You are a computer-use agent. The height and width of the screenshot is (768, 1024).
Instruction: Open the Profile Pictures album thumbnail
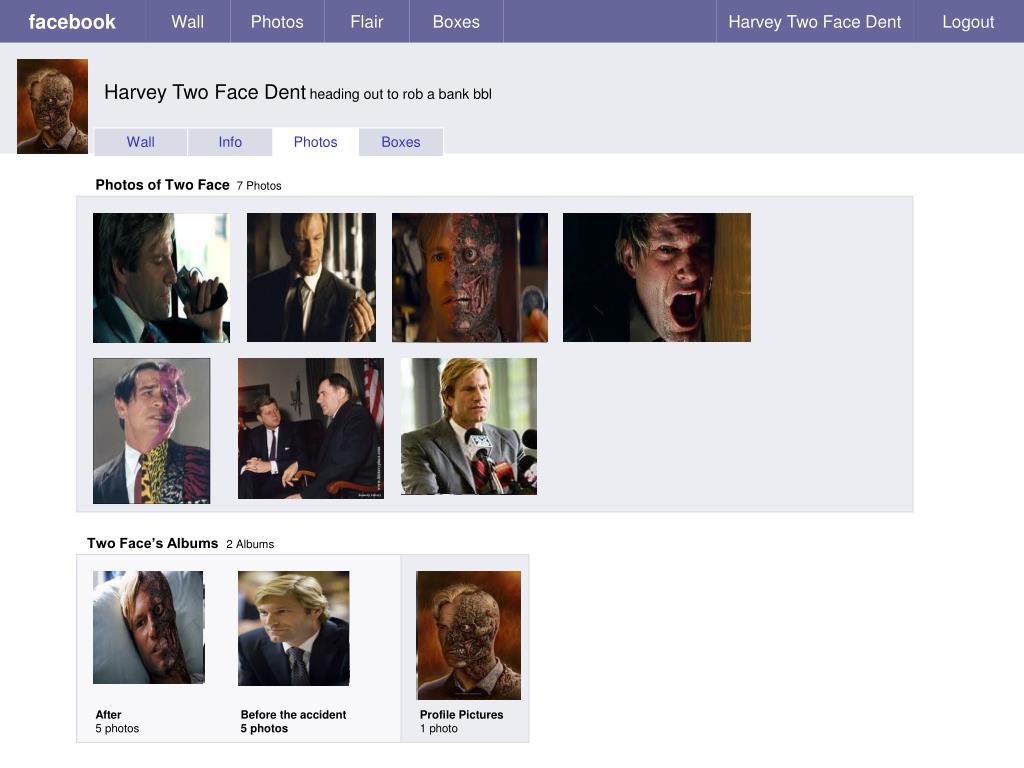(x=469, y=635)
